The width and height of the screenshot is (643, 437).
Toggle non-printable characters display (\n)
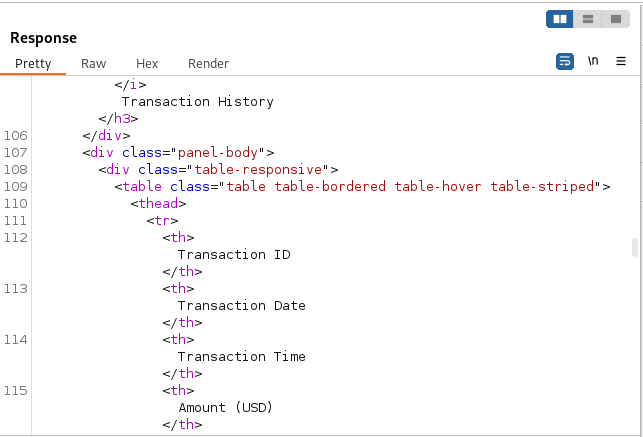[593, 61]
